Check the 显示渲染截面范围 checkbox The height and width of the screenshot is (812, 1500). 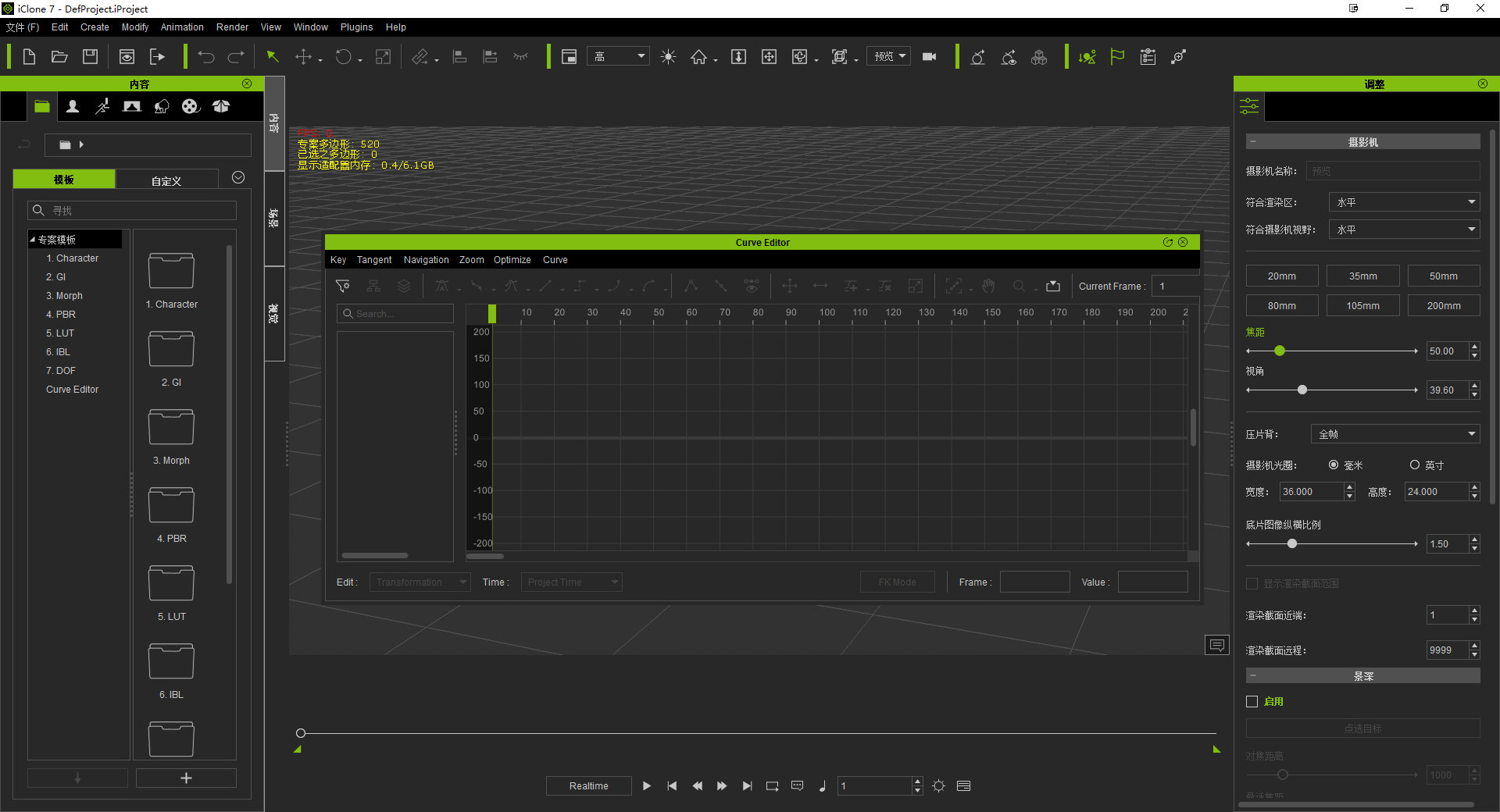pos(1251,583)
